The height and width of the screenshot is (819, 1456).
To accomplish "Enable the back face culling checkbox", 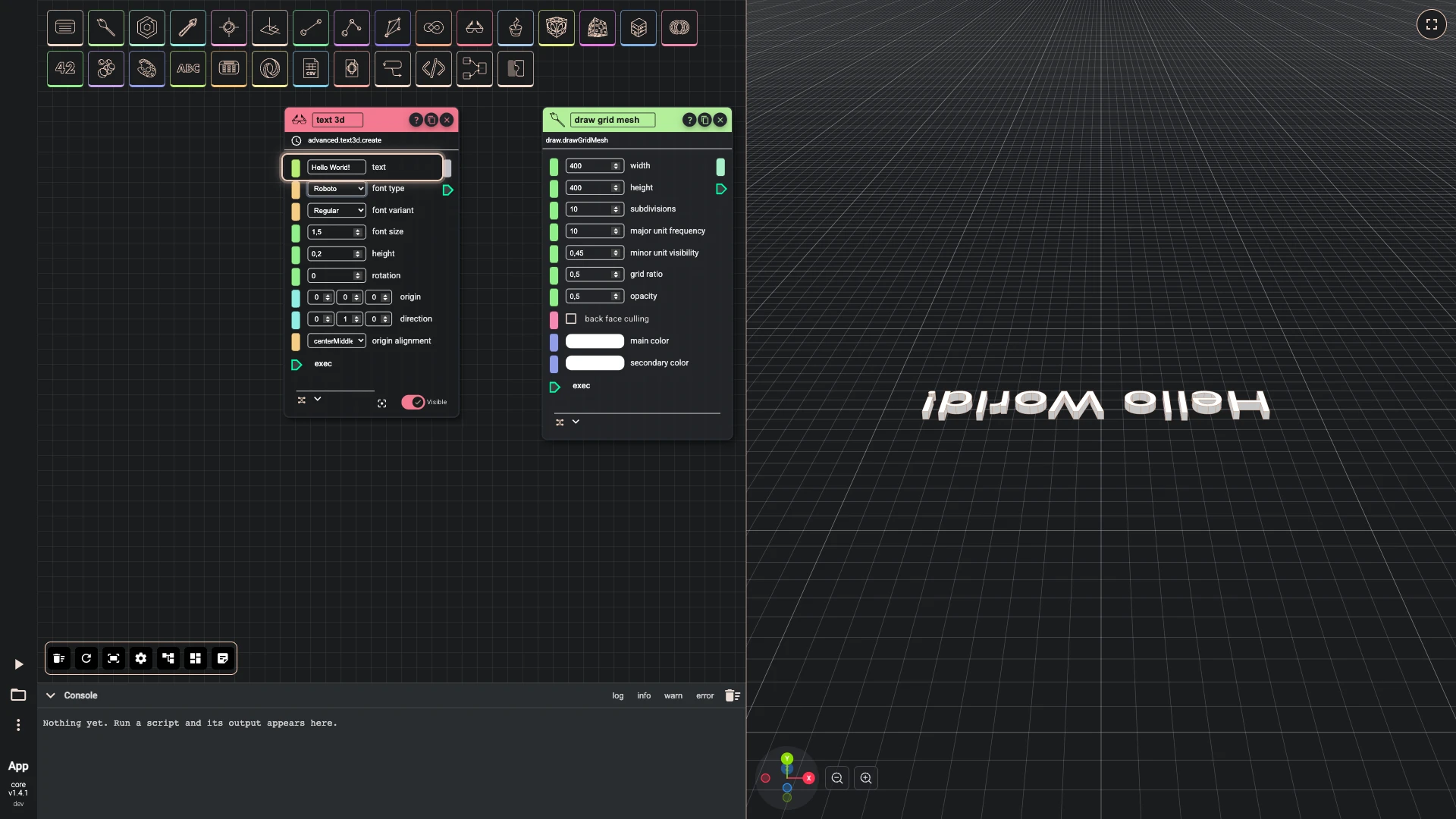I will (571, 319).
